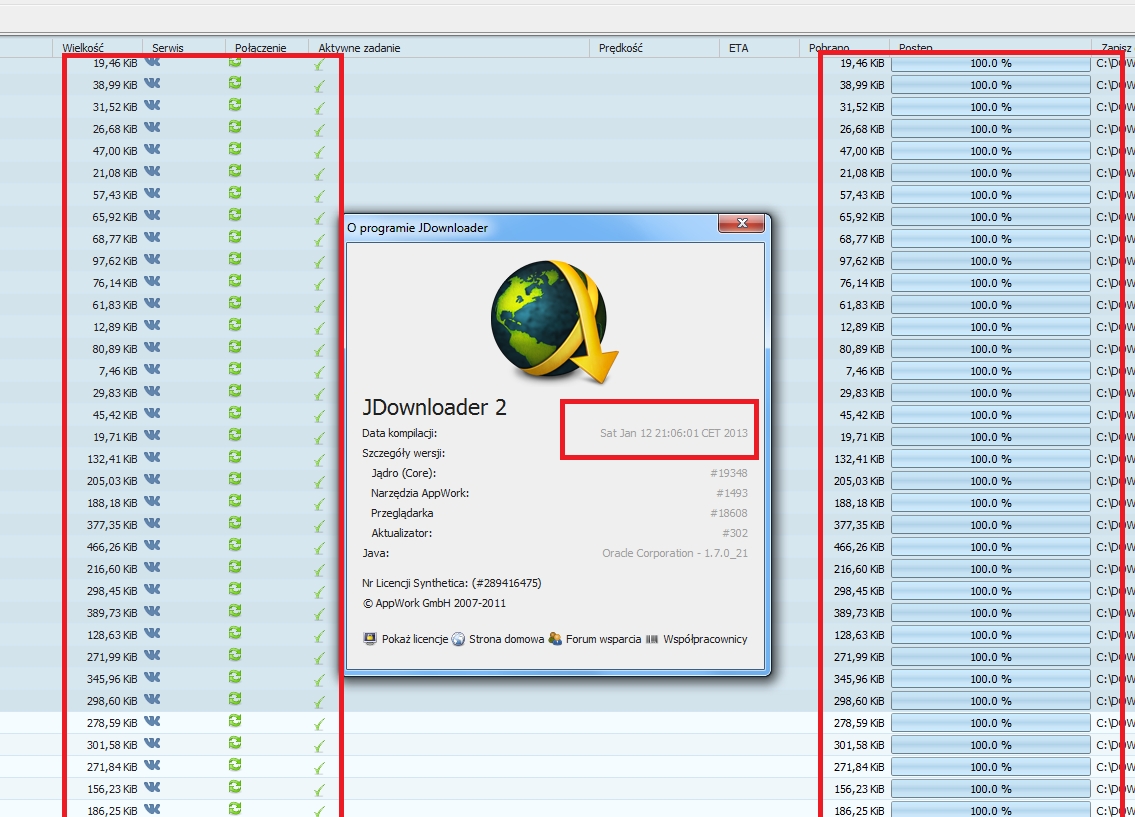Select the Przeglądarka version "#18608"

tap(729, 513)
